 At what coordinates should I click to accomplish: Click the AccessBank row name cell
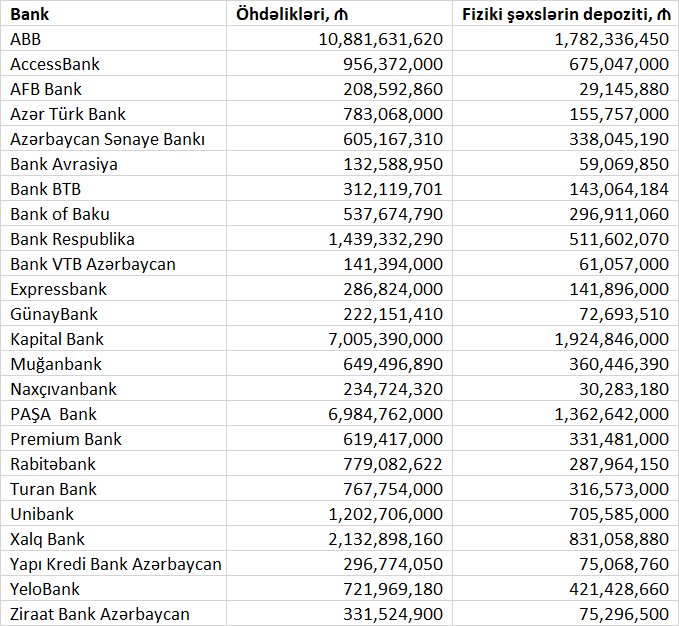(113, 64)
